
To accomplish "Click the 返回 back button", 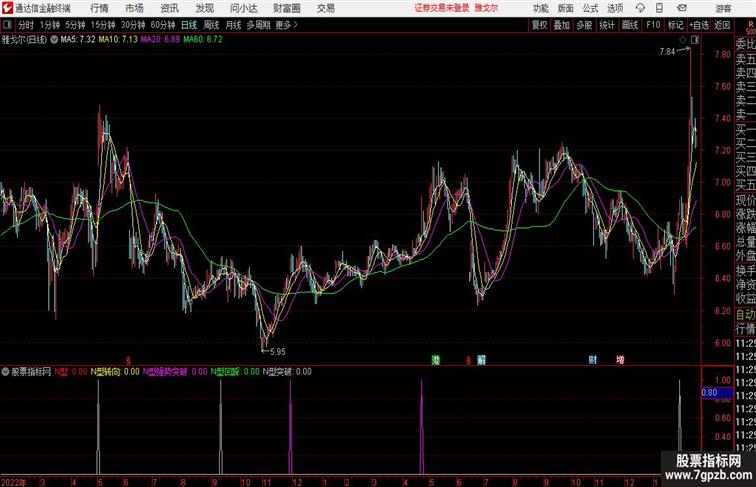I will (722, 25).
